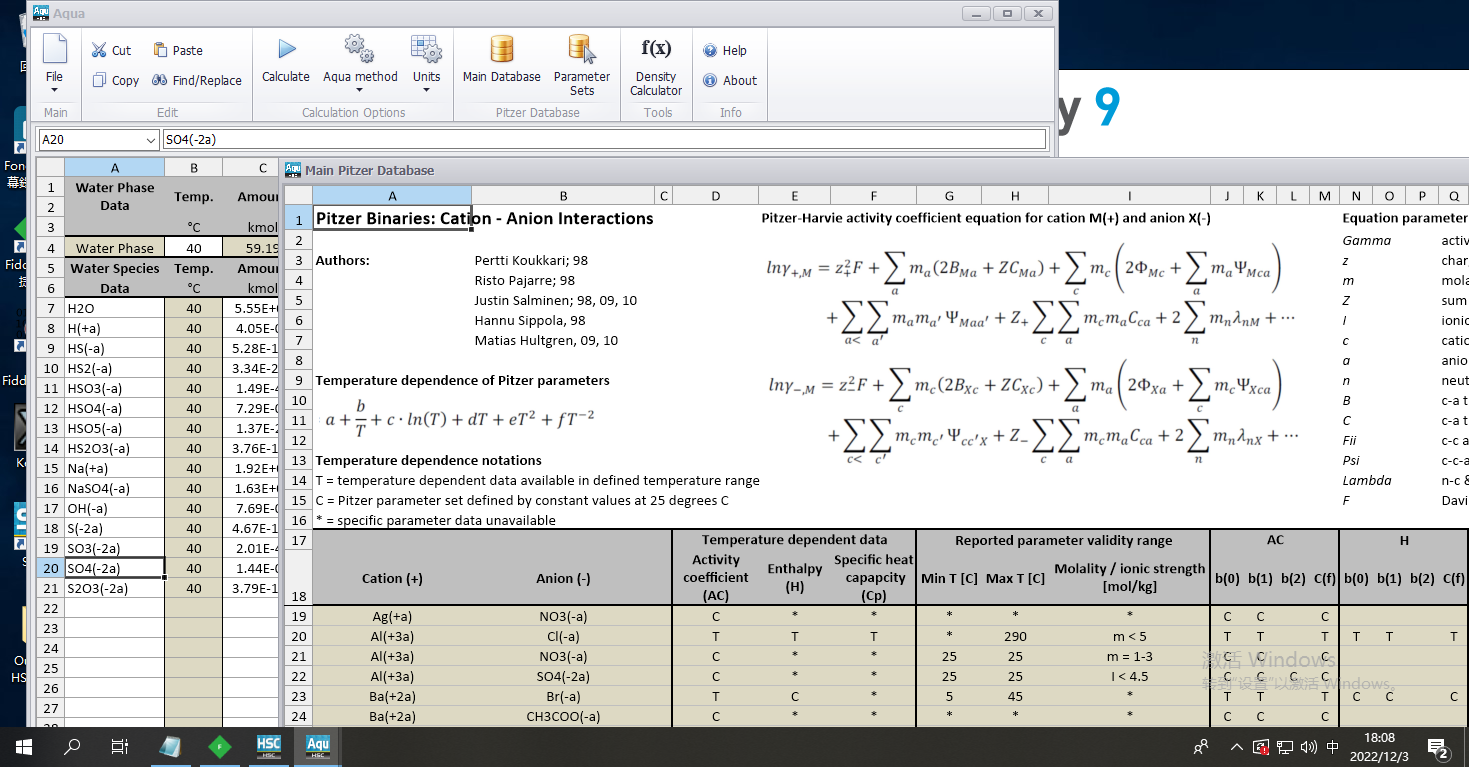Launch Density Calculator f(x) icon
The image size is (1469, 767).
click(x=656, y=48)
